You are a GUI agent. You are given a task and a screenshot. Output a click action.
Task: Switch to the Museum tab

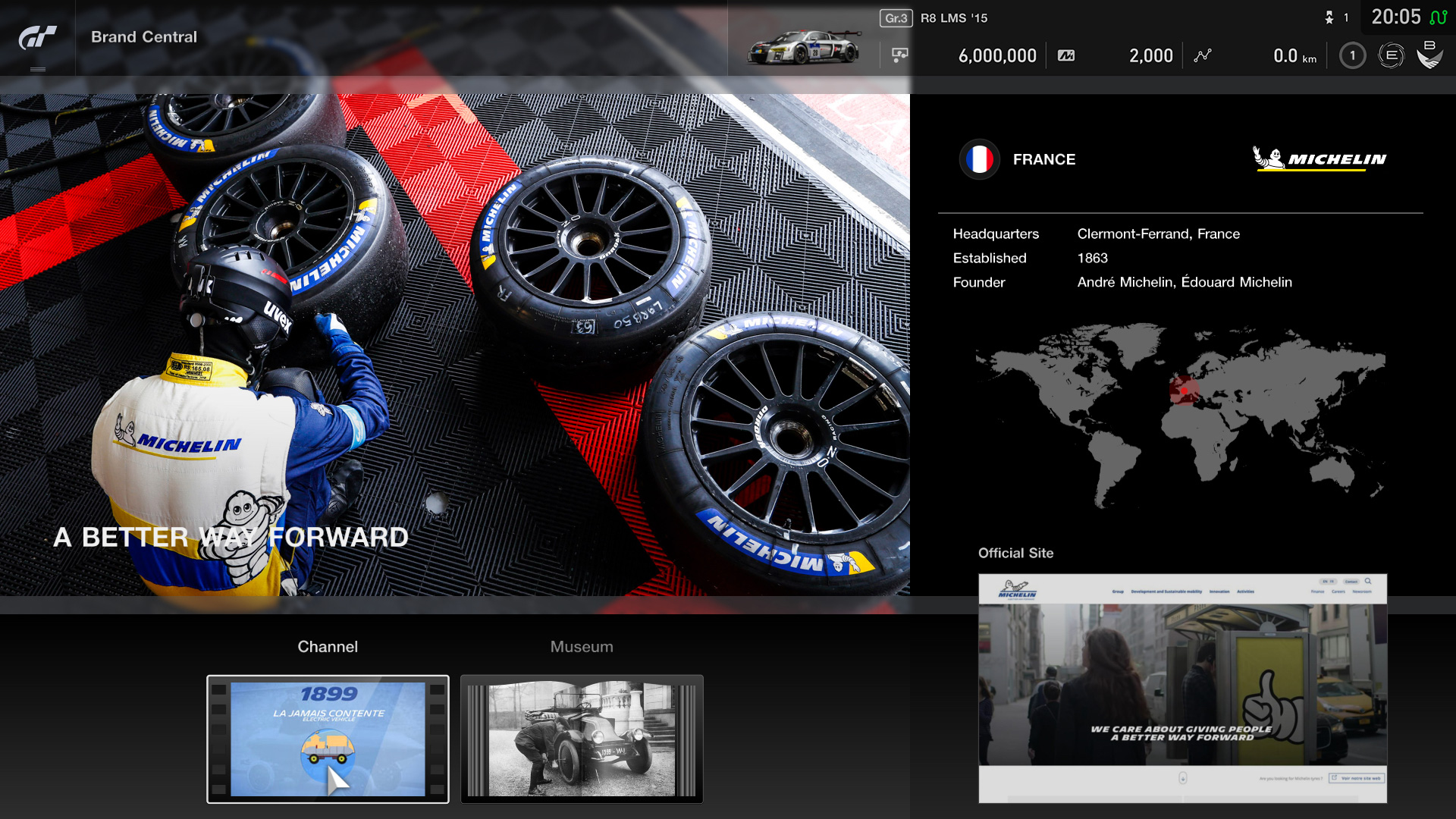(x=582, y=647)
